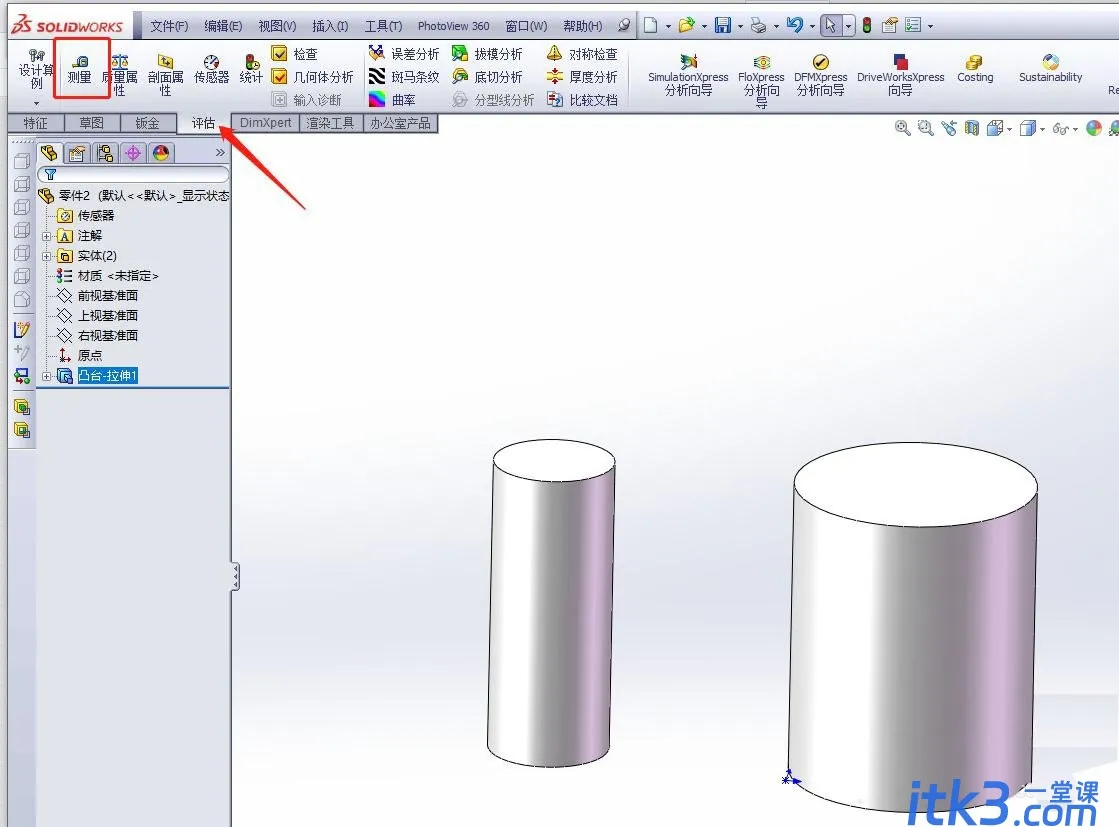Turn on 斑马条纹 zebra stripes

coord(404,76)
